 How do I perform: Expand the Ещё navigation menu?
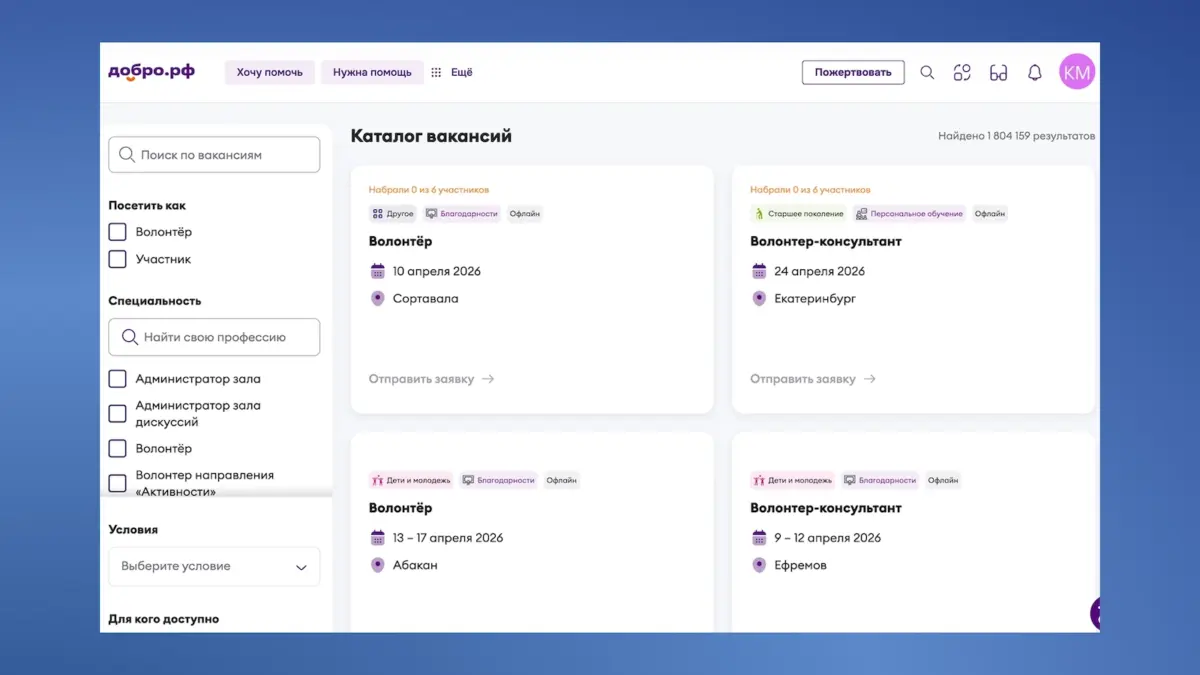(x=461, y=72)
